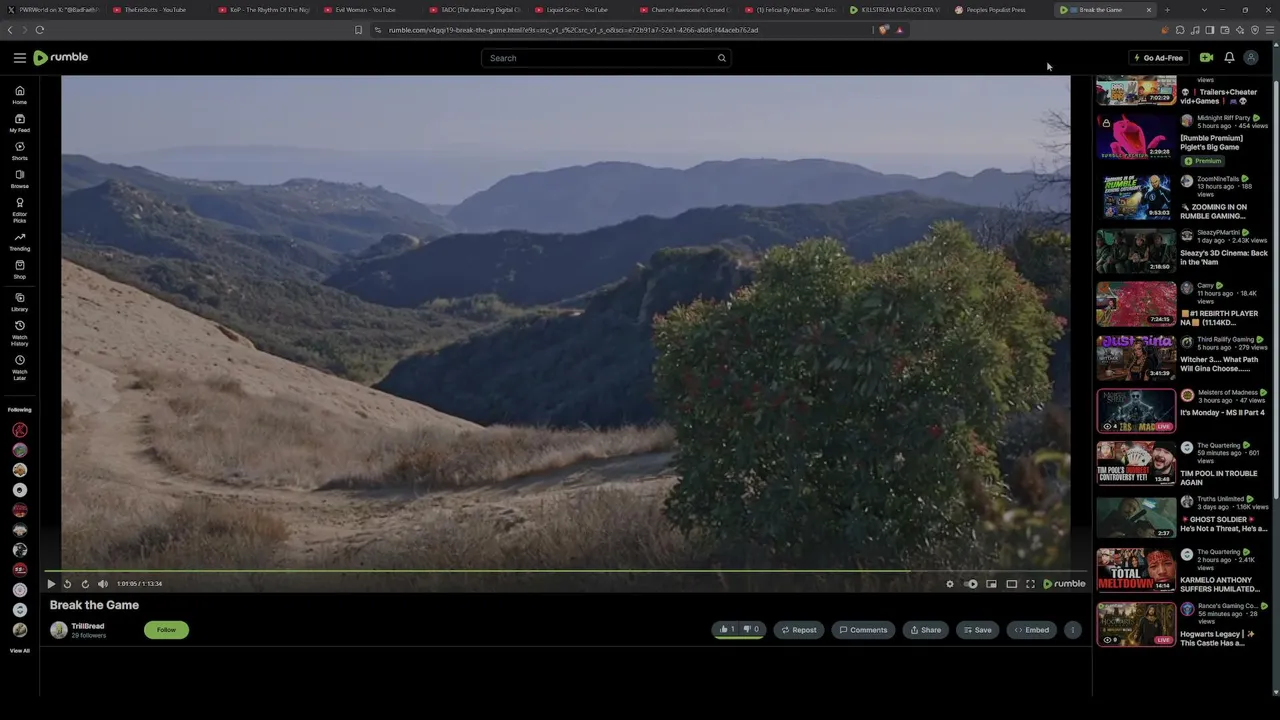Enable picture-in-picture mode
The width and height of the screenshot is (1280, 720).
pos(991,584)
